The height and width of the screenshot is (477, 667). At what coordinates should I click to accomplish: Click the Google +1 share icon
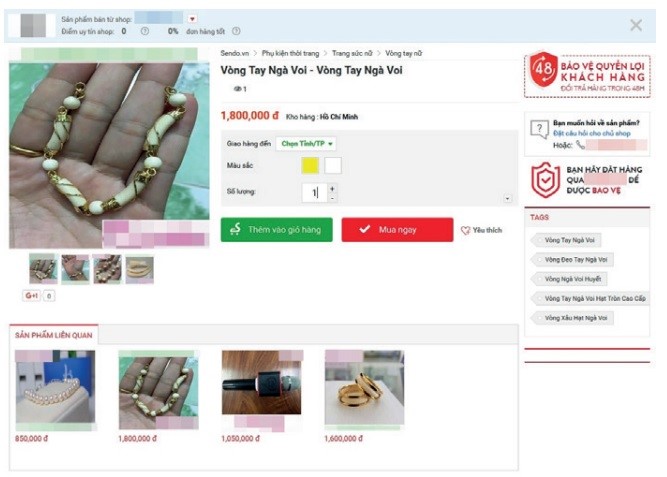tap(31, 295)
